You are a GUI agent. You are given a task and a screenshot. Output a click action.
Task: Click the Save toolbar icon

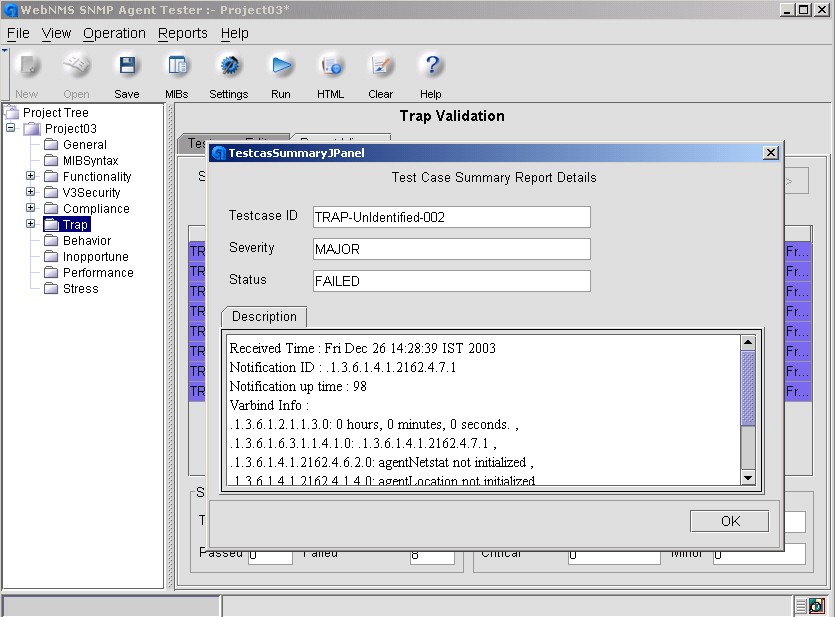[127, 67]
